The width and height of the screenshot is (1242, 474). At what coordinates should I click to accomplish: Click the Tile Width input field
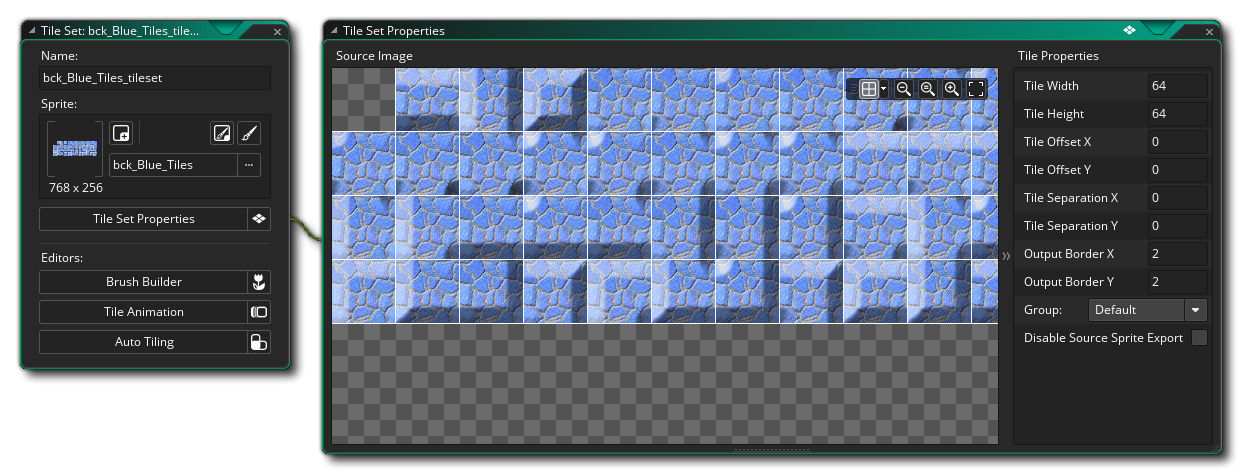(1176, 86)
